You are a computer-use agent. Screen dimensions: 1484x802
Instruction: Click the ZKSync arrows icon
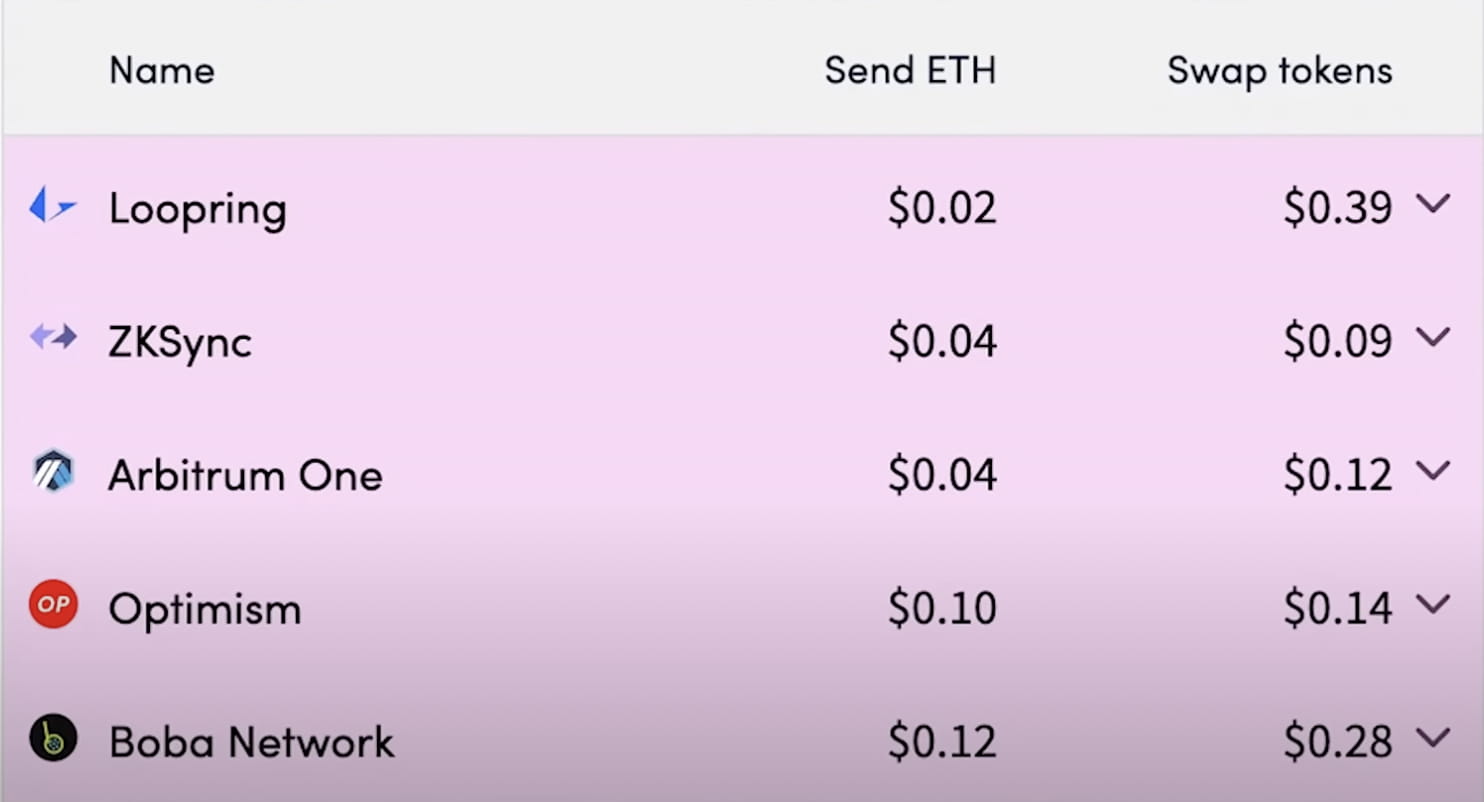[x=52, y=341]
